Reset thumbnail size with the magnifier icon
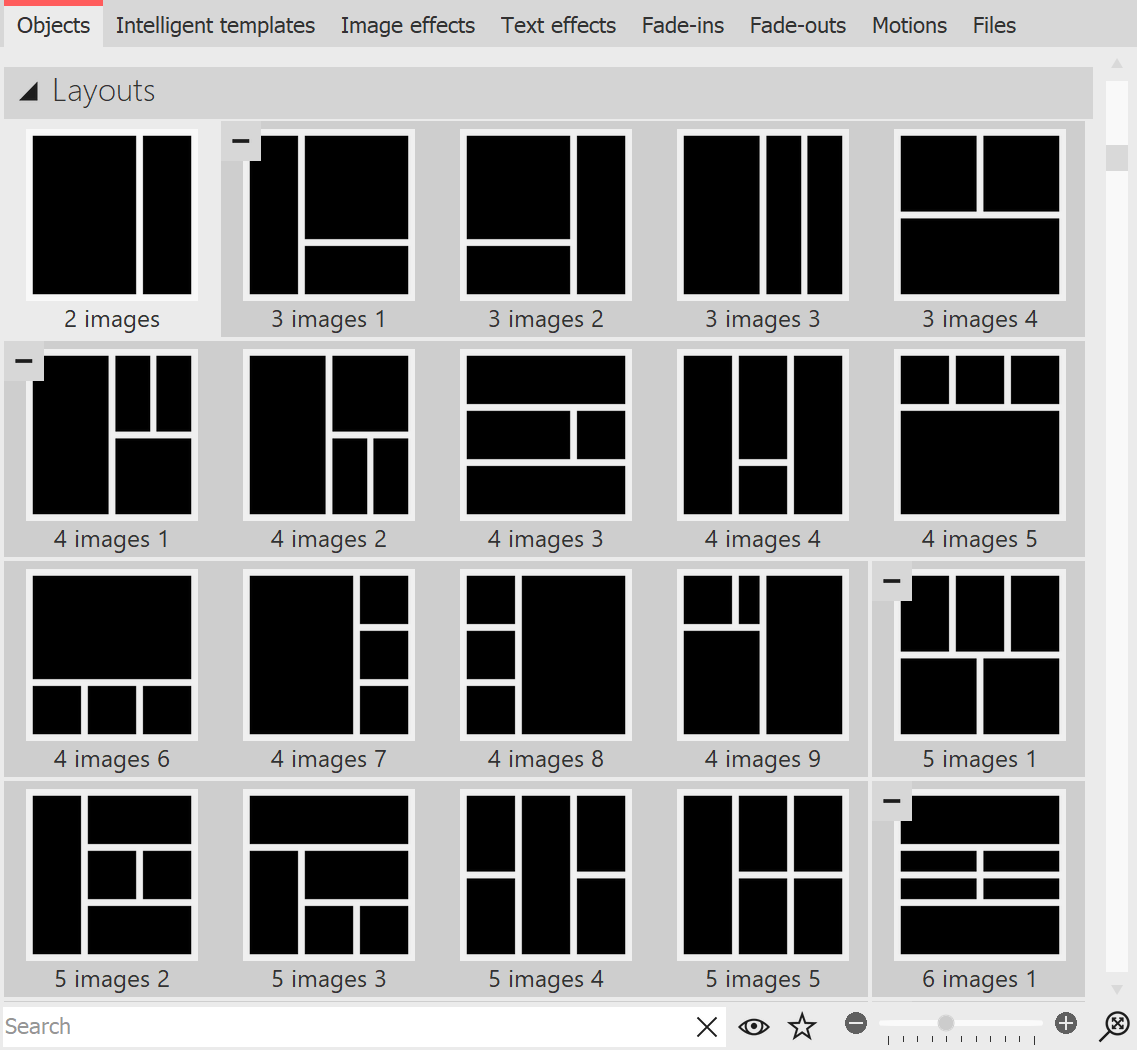 tap(1114, 1026)
